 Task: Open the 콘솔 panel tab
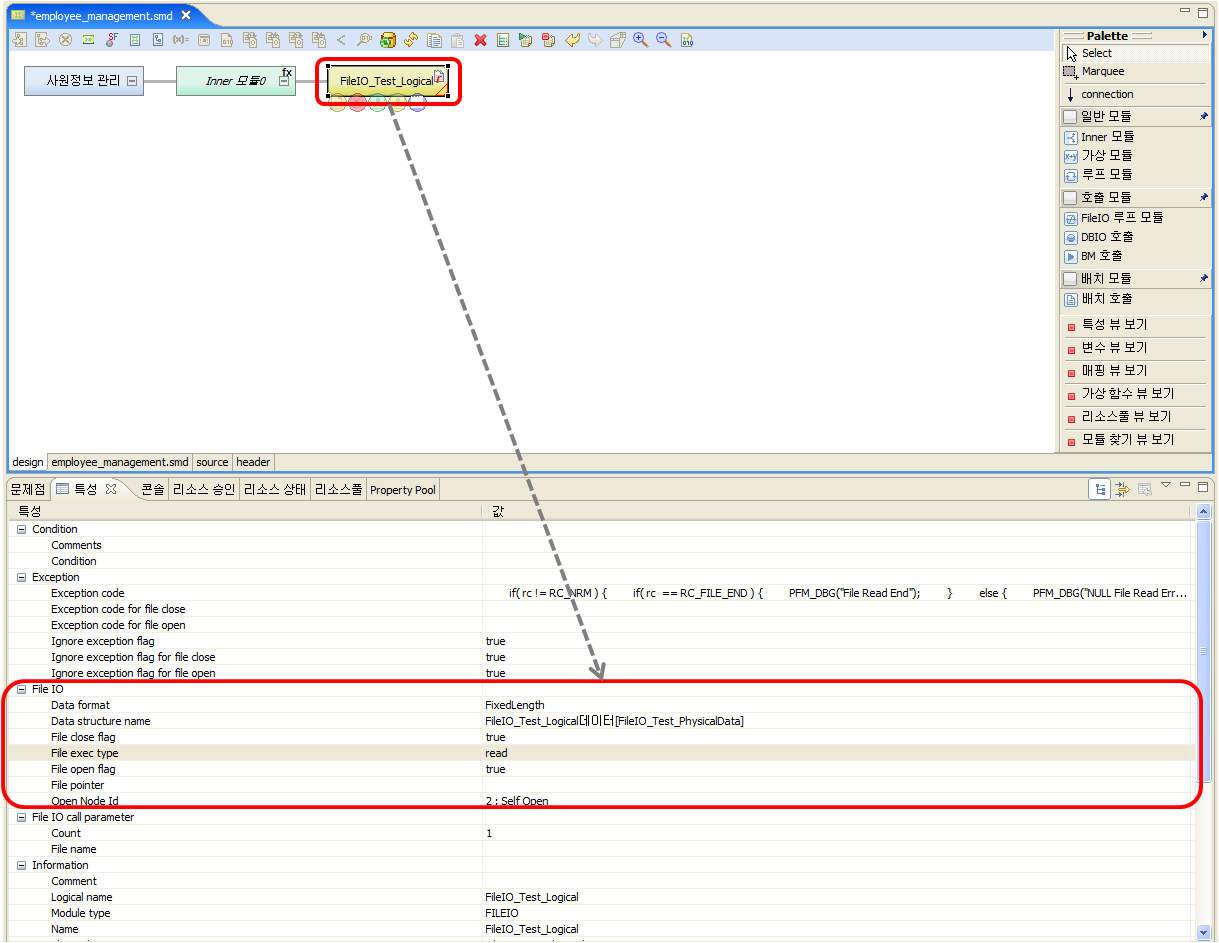[x=152, y=489]
